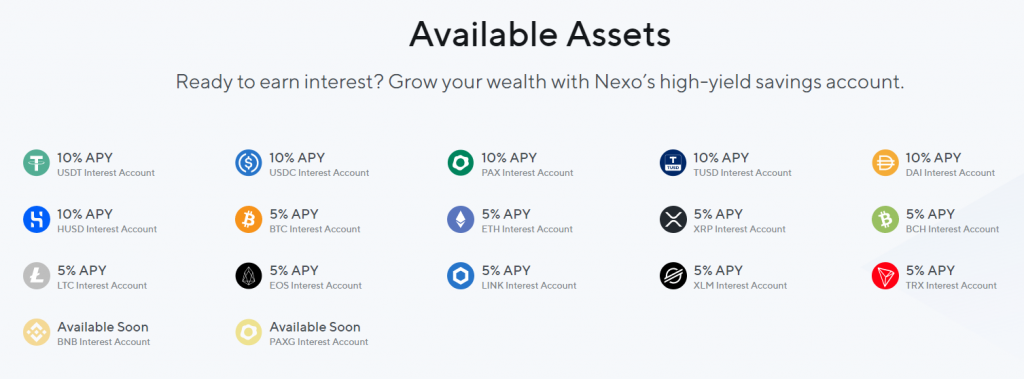Open the PAX Interest Account label
Screen dimensions: 1024x379
[527, 173]
